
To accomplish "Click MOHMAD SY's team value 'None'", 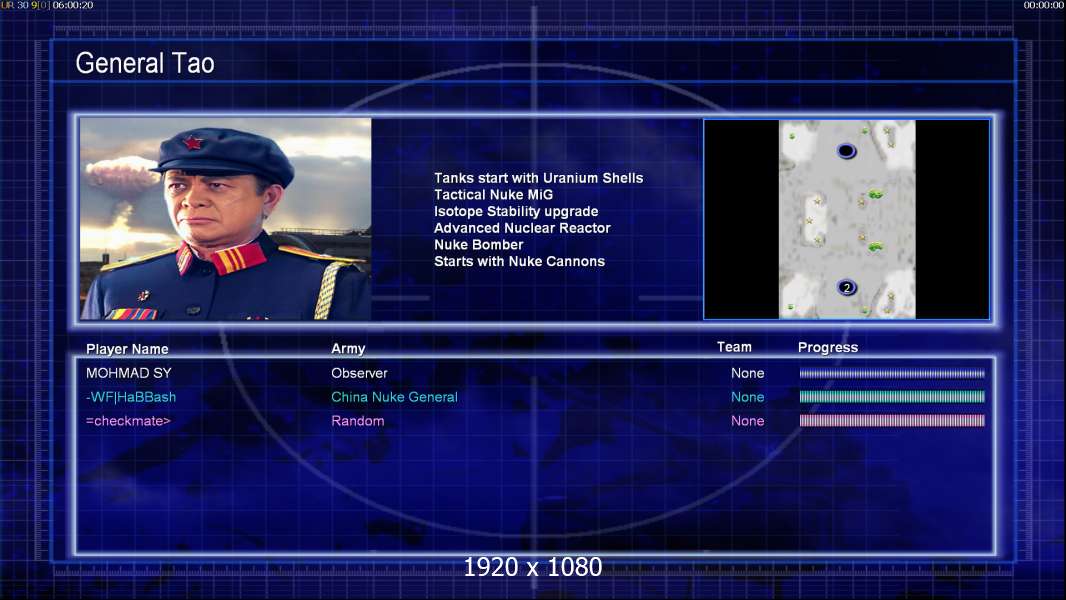I will [x=747, y=373].
